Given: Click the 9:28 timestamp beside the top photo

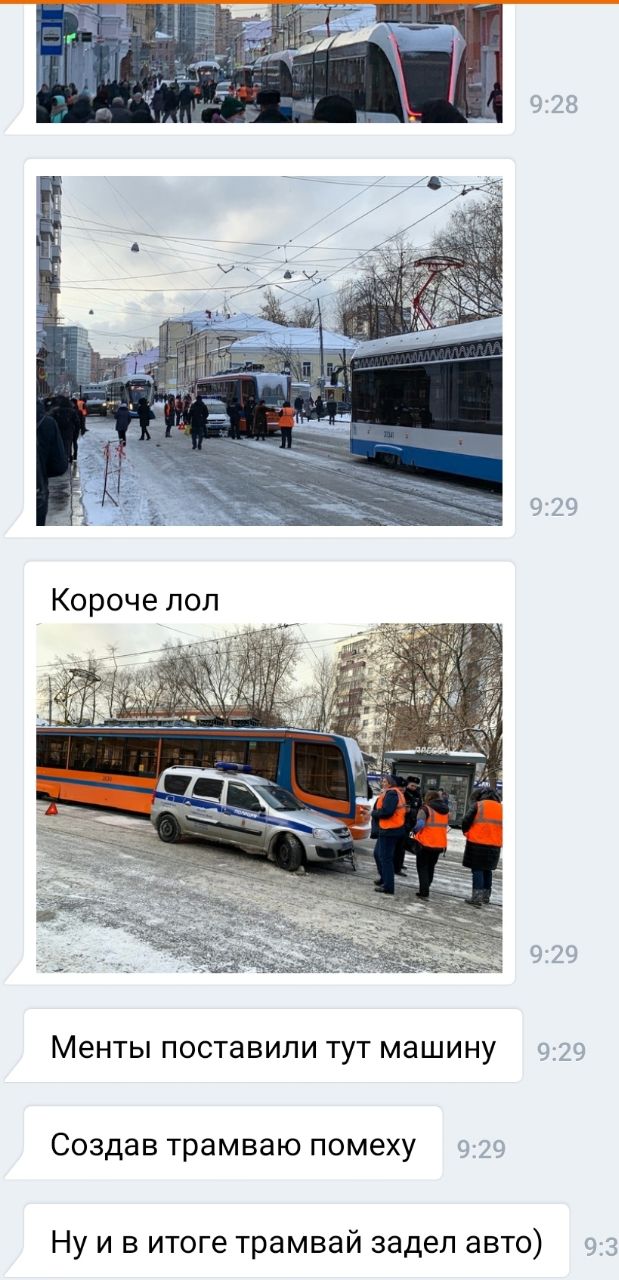Looking at the screenshot, I should pos(553,104).
